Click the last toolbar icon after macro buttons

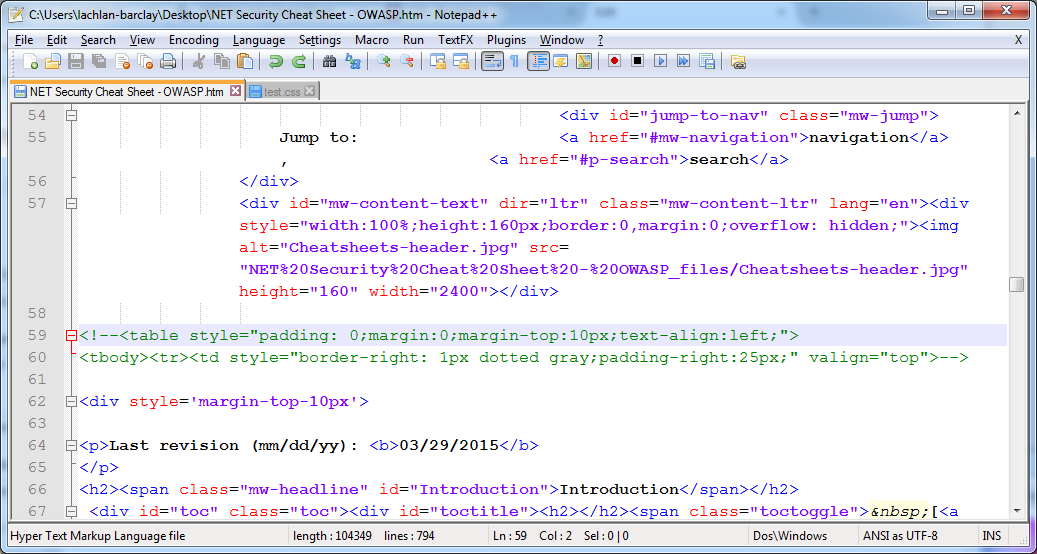pos(738,61)
